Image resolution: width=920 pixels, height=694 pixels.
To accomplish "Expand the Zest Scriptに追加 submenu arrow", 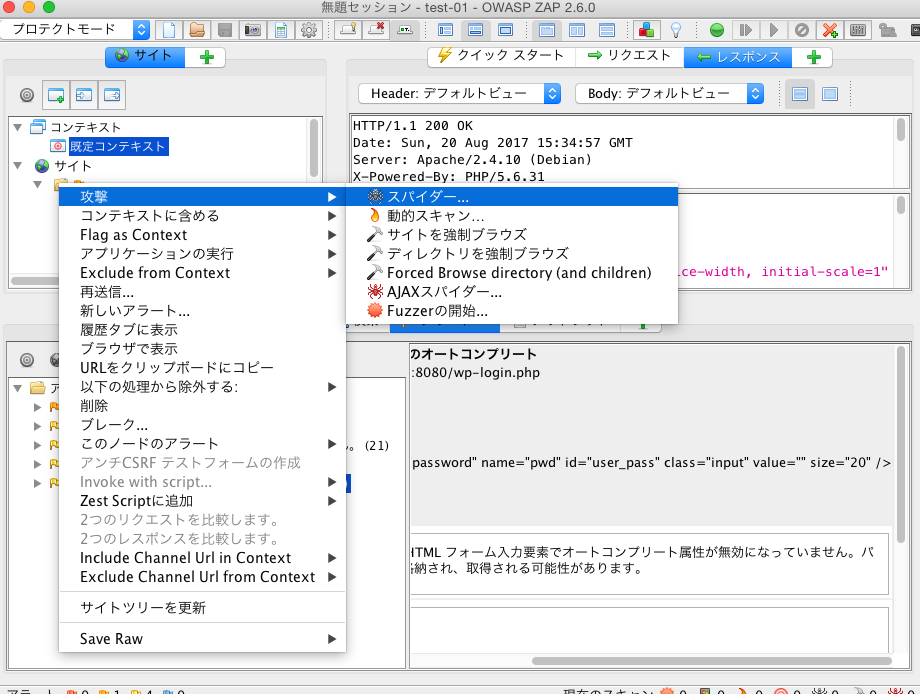I will coord(332,501).
